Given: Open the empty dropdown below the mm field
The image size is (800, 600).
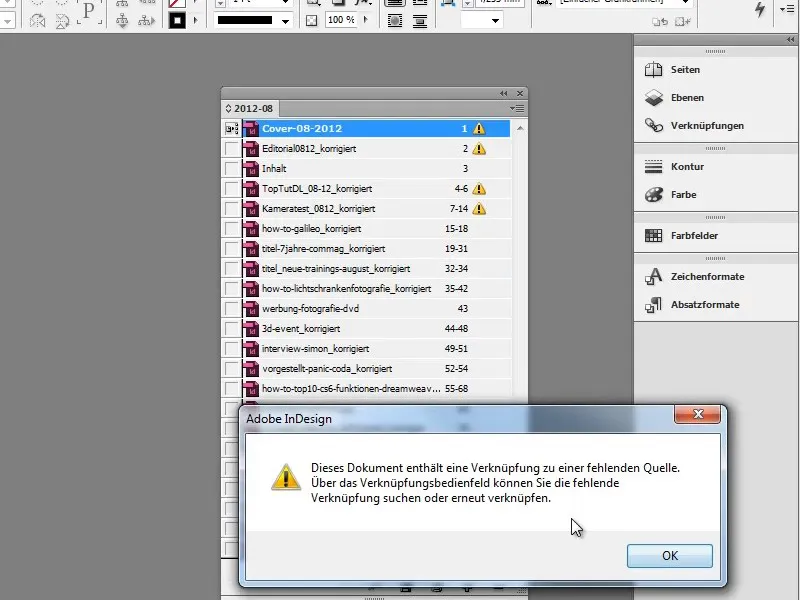Looking at the screenshot, I should (x=481, y=20).
